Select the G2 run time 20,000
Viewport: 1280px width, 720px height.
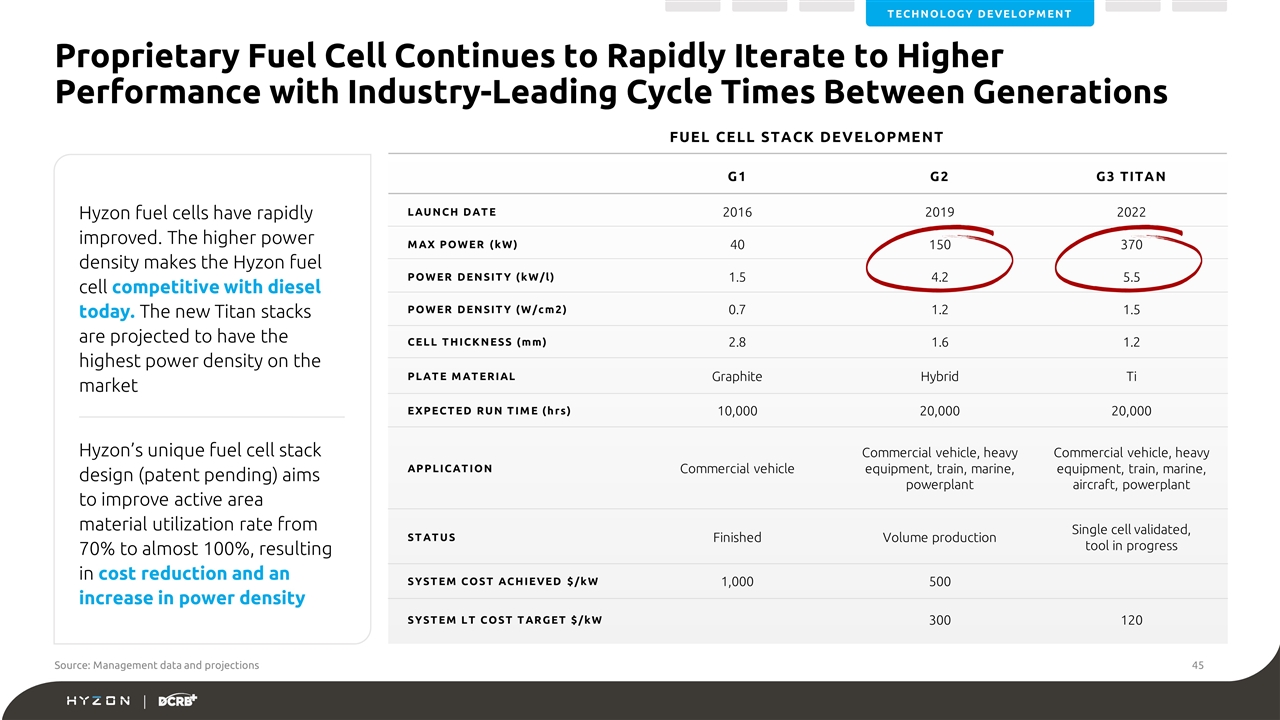point(939,411)
